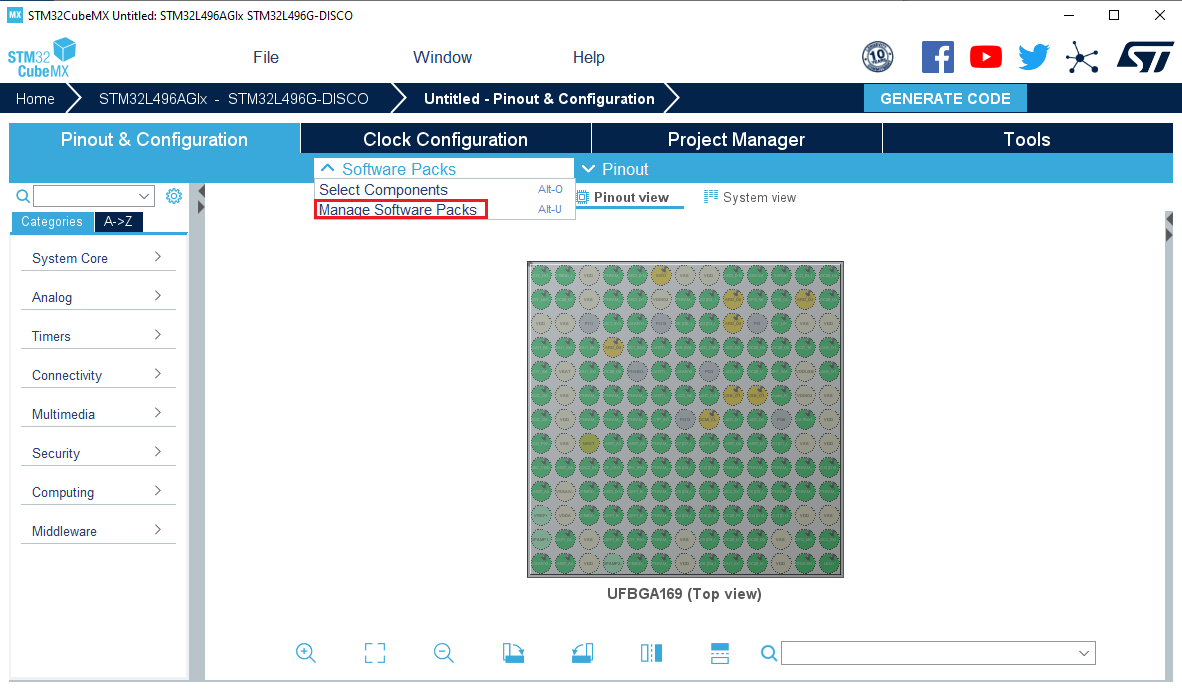Flip the chip view horizontally
This screenshot has width=1182, height=691.
point(651,653)
